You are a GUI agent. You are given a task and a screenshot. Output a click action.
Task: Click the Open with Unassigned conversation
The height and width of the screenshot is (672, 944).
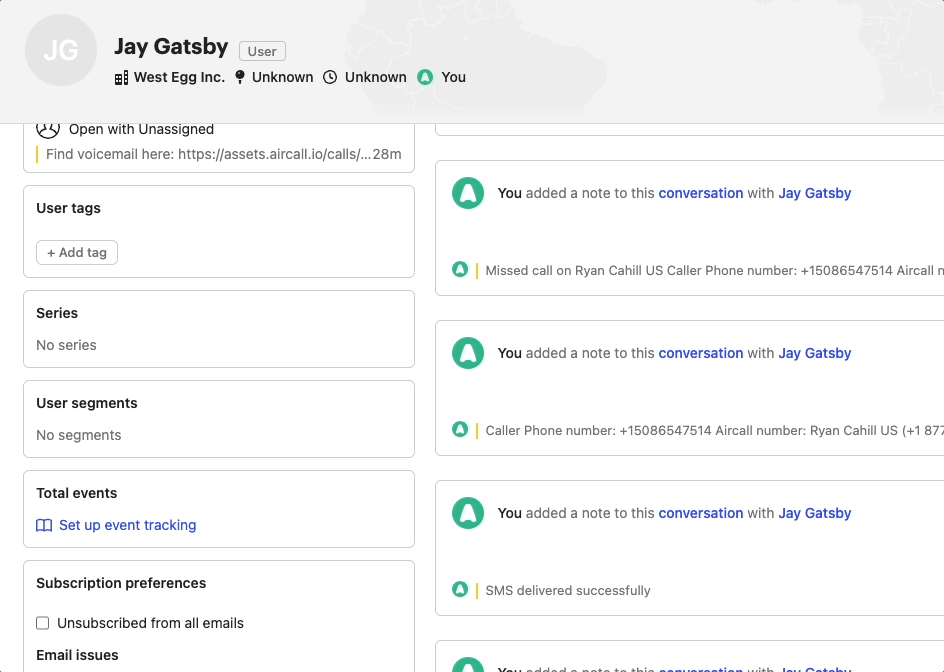pyautogui.click(x=141, y=129)
